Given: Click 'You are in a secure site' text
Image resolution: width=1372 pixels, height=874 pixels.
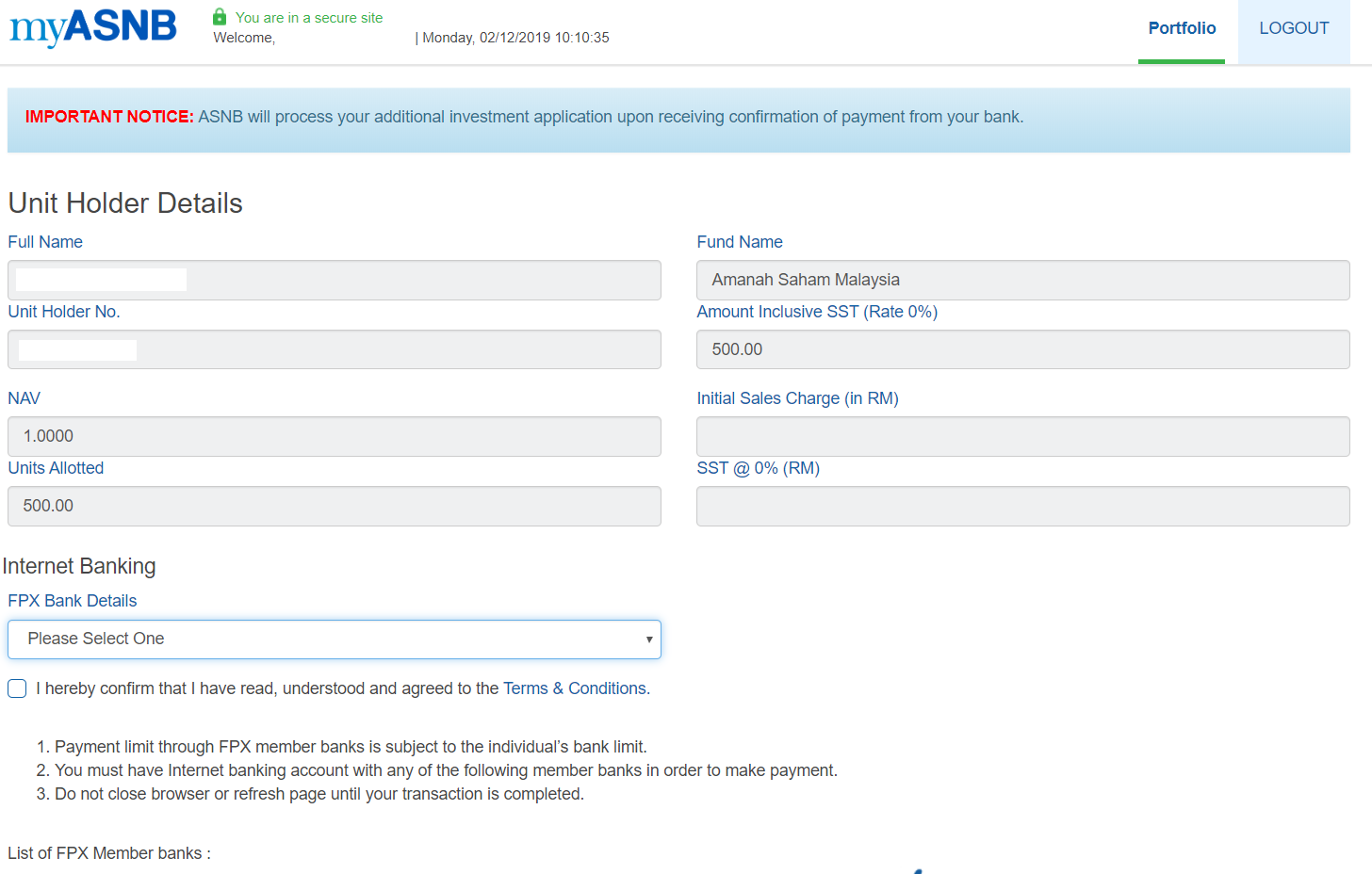Looking at the screenshot, I should pyautogui.click(x=309, y=17).
